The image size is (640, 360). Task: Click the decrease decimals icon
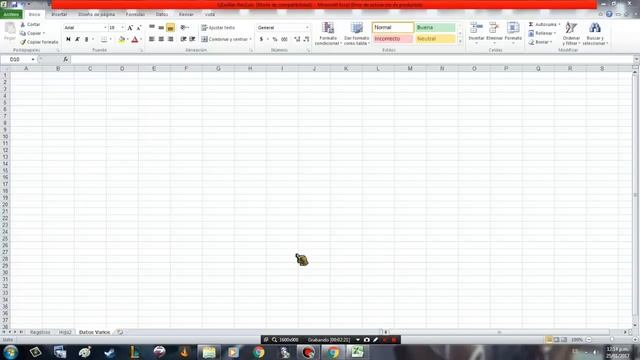(307, 39)
